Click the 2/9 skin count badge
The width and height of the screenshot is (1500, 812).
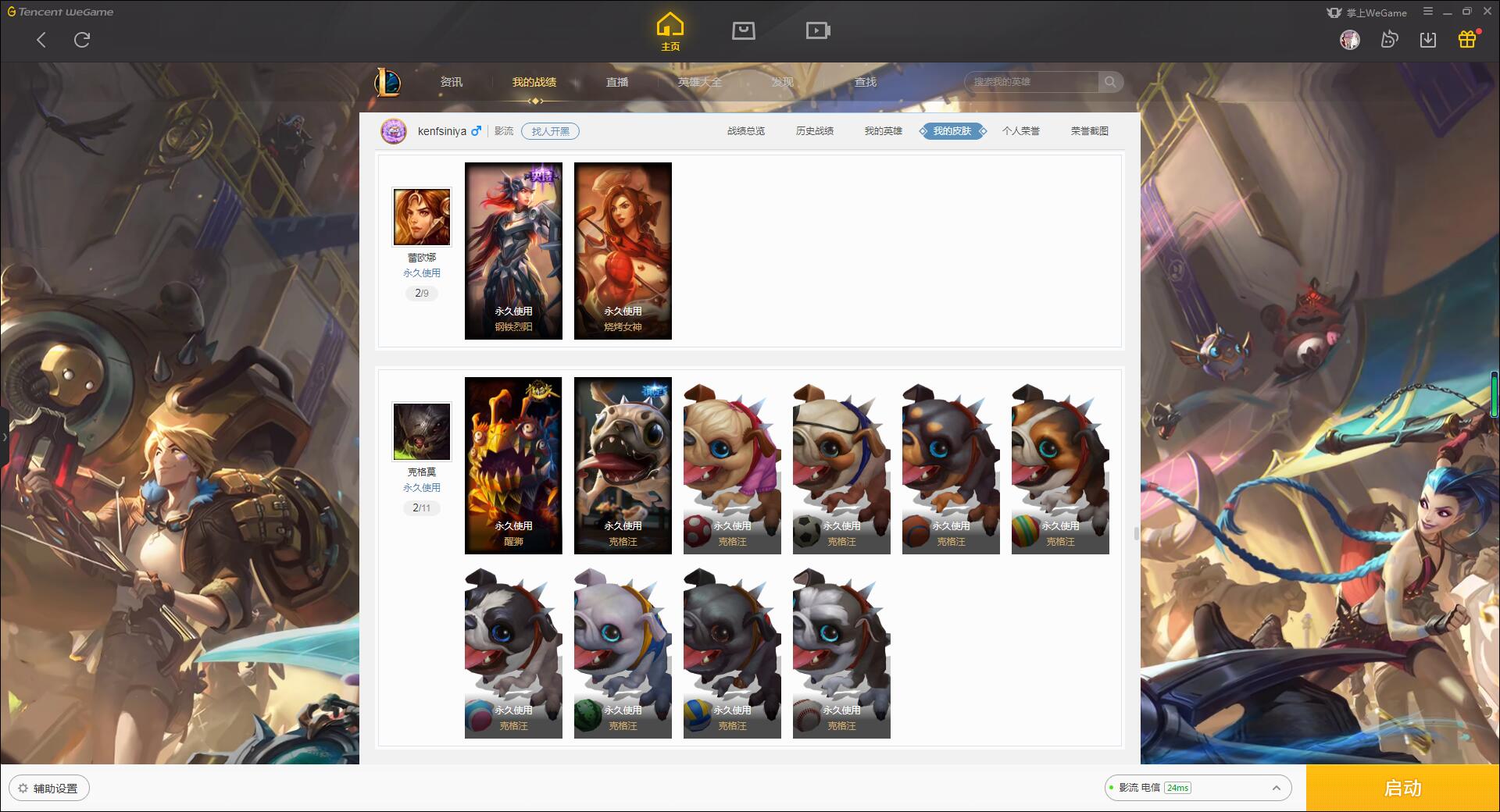pos(422,294)
